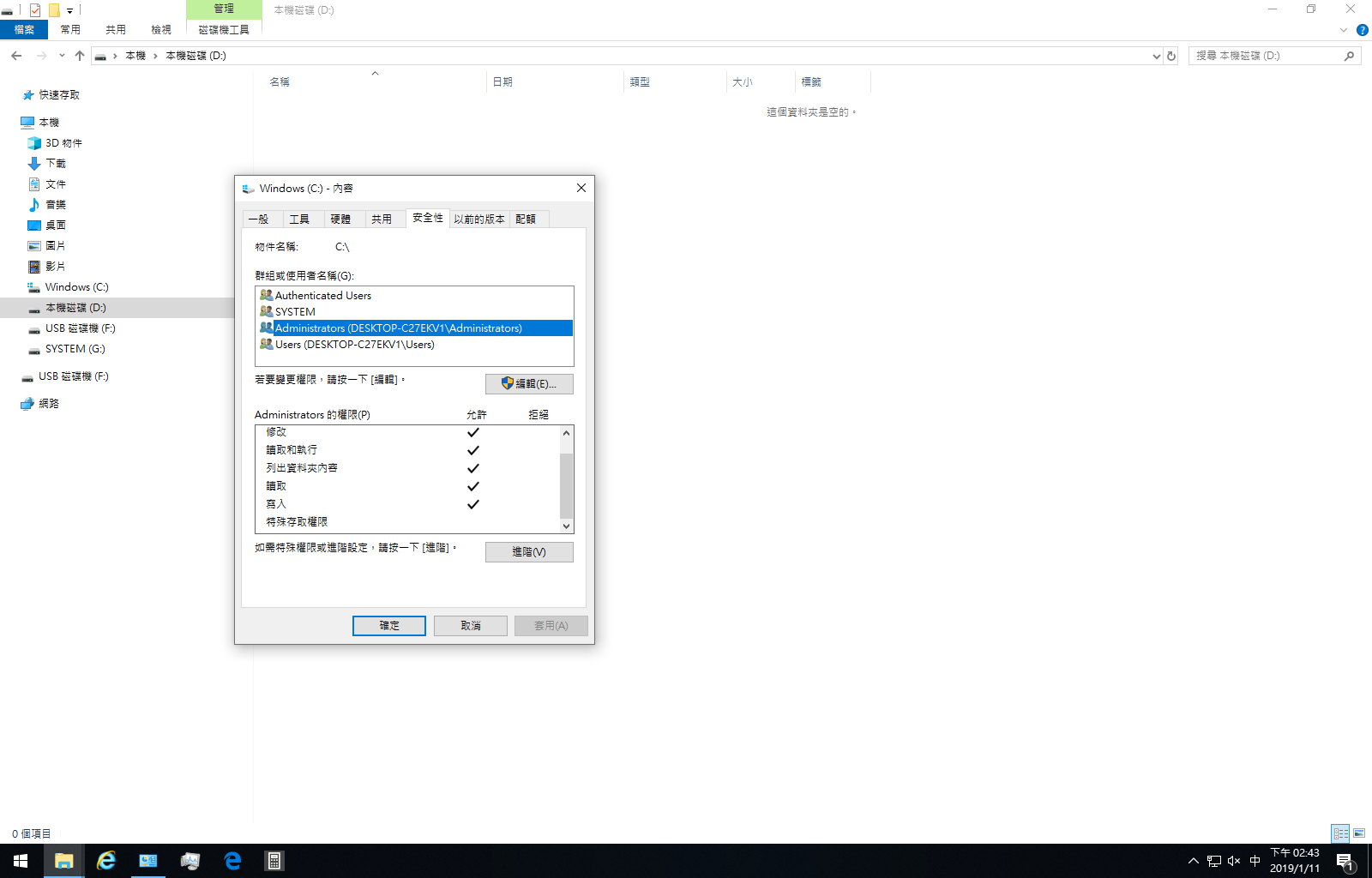Click New Folder icon in quick access toolbar
Screen dimensions: 1372x878
53,10
